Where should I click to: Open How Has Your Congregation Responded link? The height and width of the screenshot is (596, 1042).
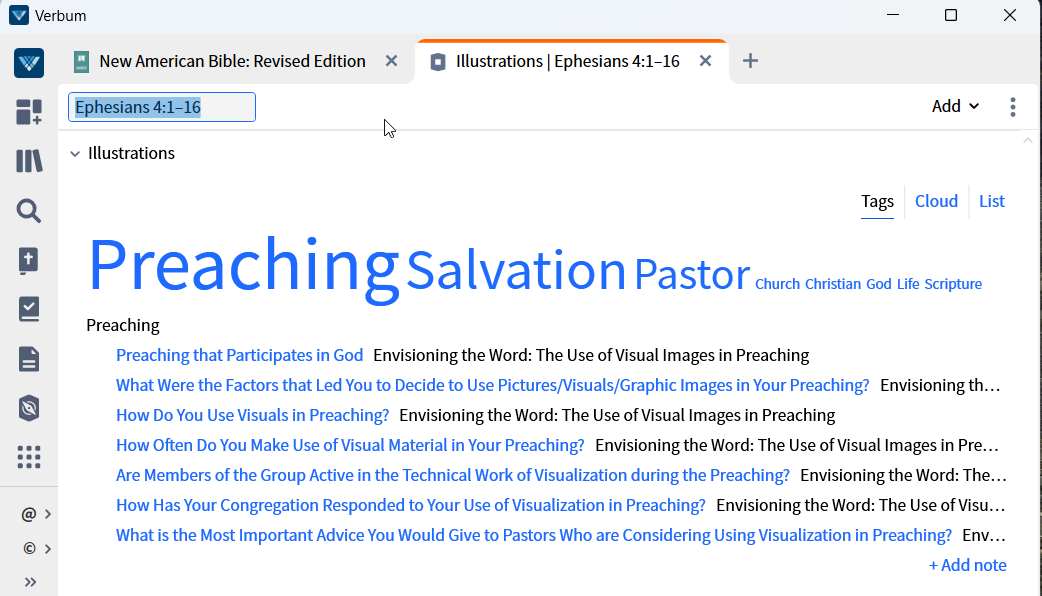click(x=411, y=505)
